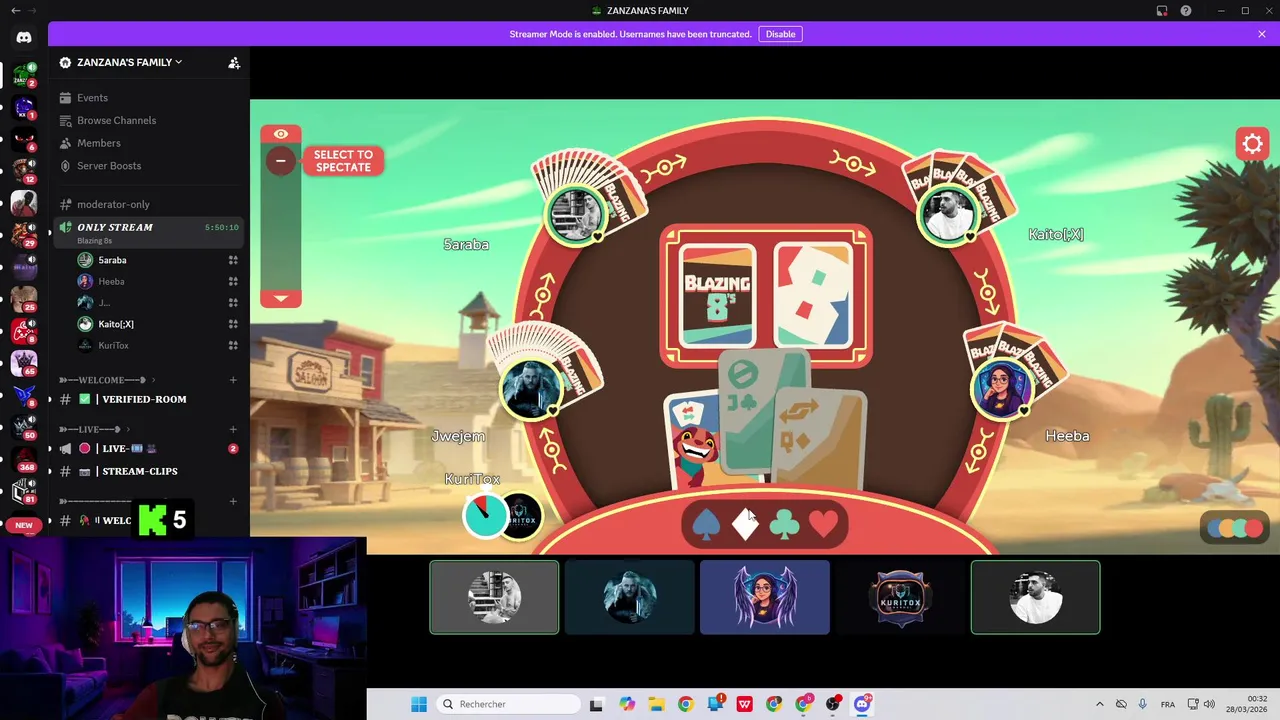Open the moderator-only channel
This screenshot has width=1280, height=720.
point(113,204)
